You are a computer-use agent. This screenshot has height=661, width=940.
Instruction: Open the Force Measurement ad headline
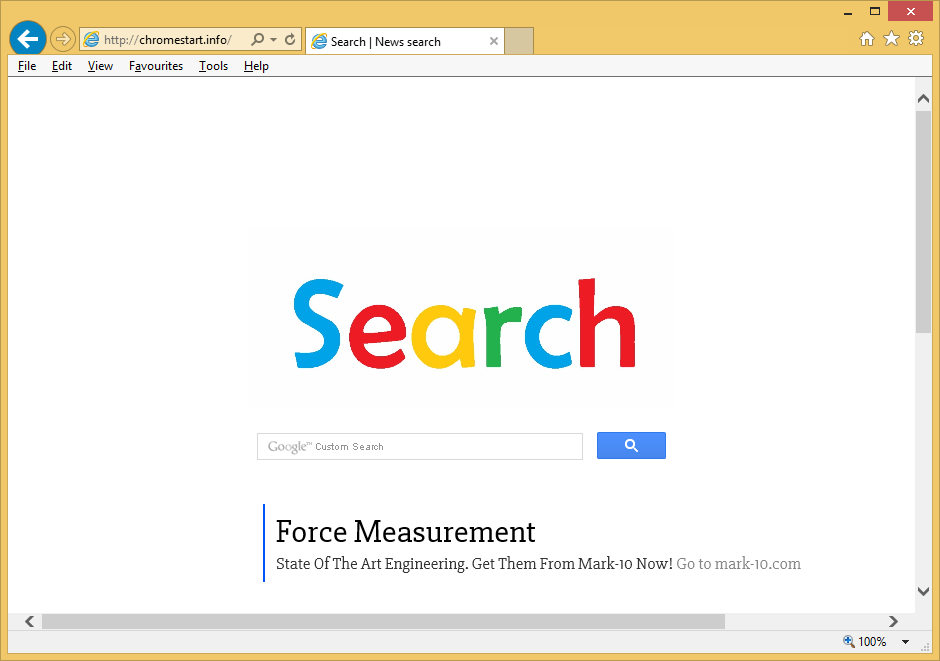click(x=405, y=532)
